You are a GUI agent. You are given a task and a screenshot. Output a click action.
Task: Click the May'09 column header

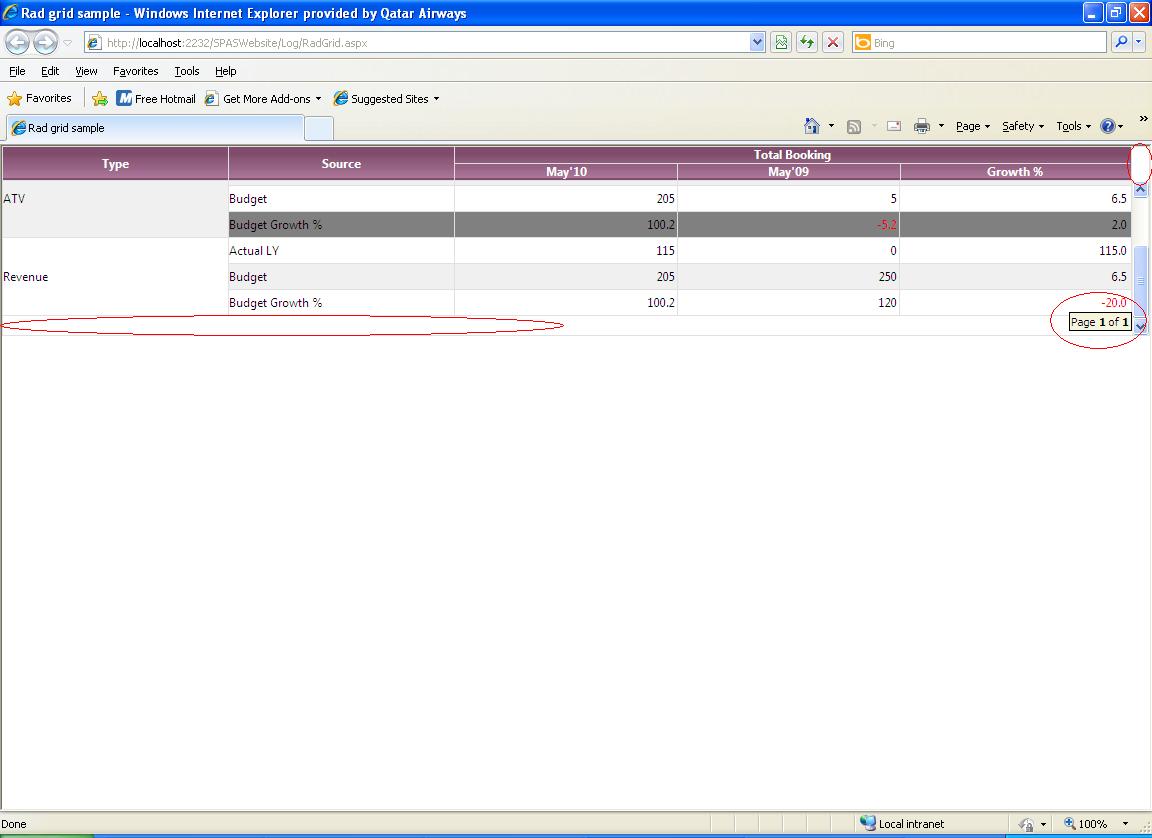[x=788, y=172]
